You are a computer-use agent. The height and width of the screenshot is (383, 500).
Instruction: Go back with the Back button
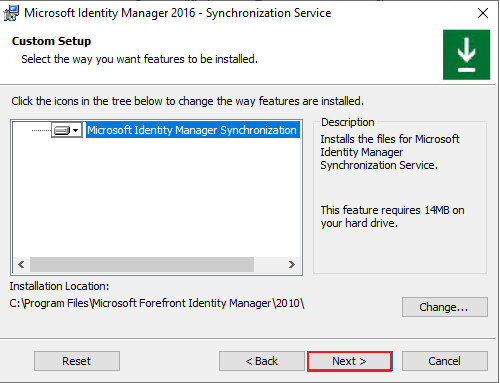(262, 361)
